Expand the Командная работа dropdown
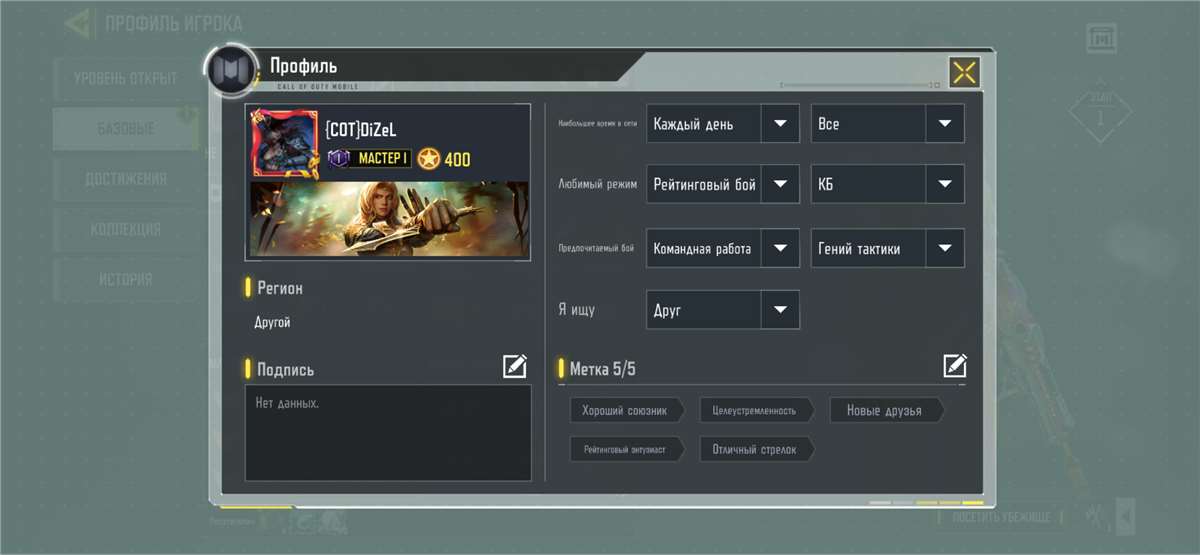This screenshot has width=1200, height=555. (723, 249)
